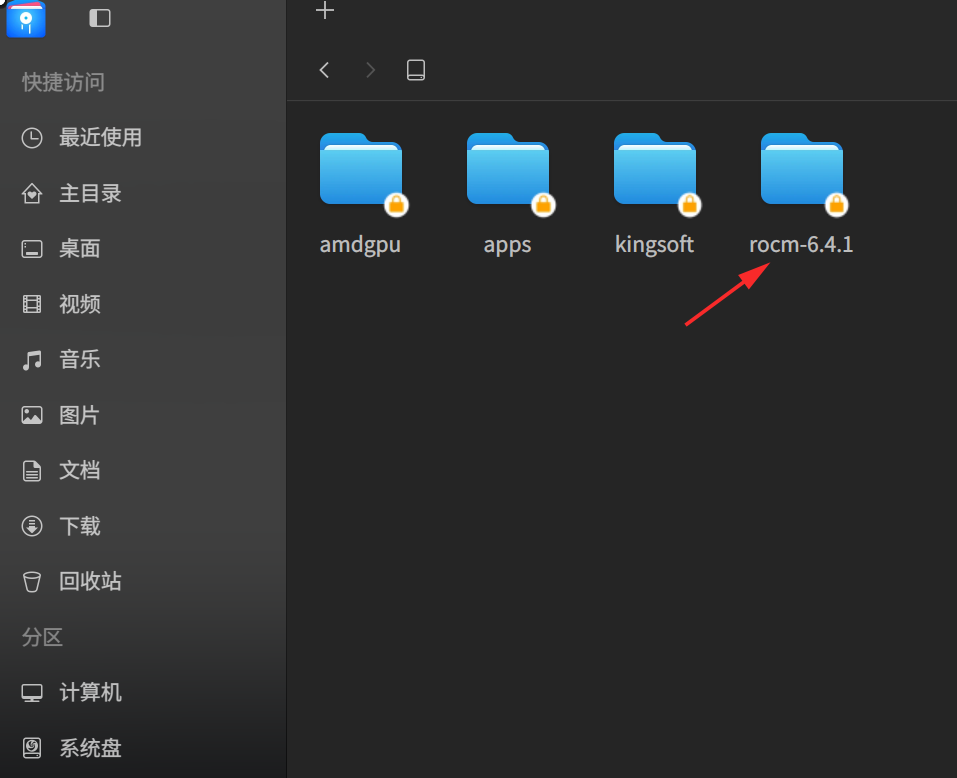The width and height of the screenshot is (957, 778).
Task: Open 桌面 desktop in sidebar
Action: coord(61,249)
